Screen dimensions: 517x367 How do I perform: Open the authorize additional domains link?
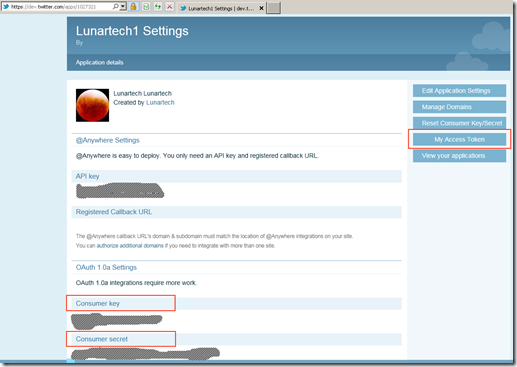(x=130, y=246)
